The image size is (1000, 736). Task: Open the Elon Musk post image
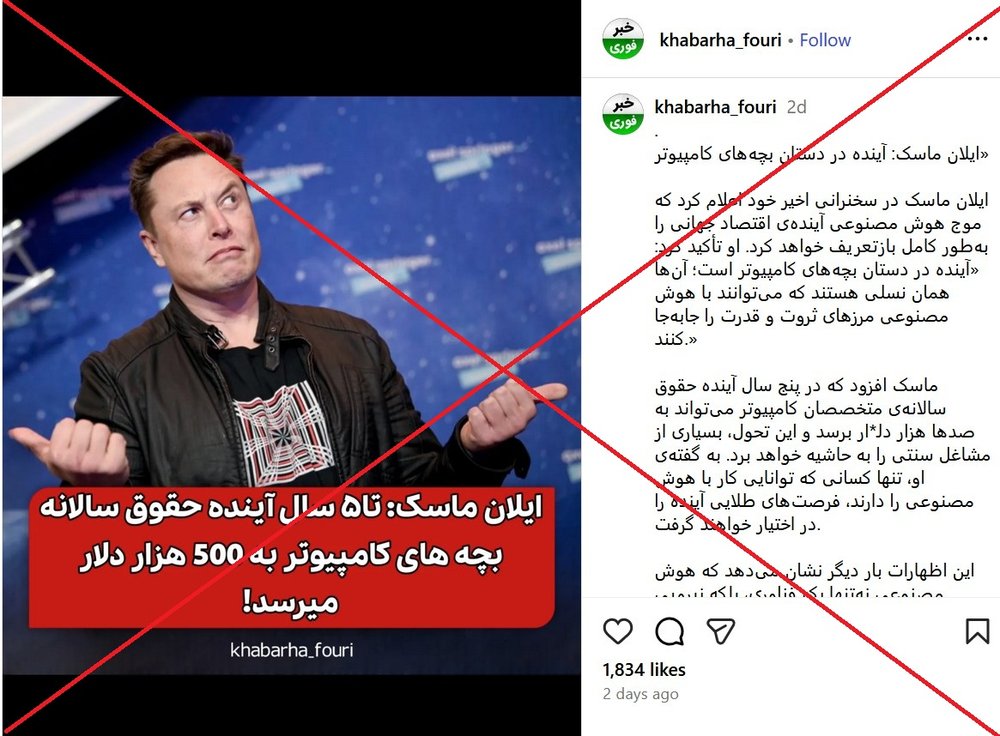291,385
